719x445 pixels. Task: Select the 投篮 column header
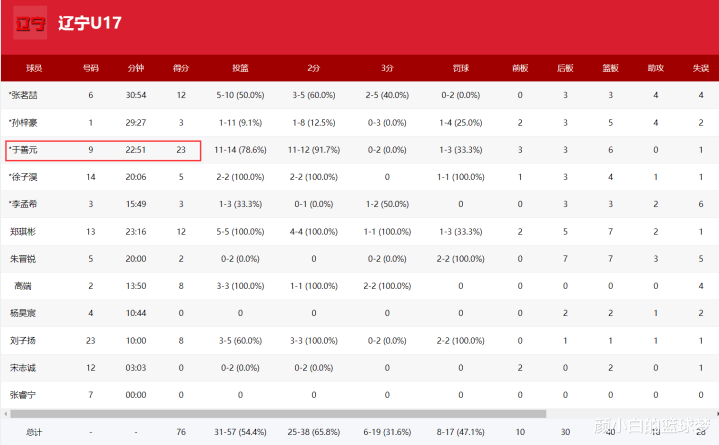click(240, 68)
